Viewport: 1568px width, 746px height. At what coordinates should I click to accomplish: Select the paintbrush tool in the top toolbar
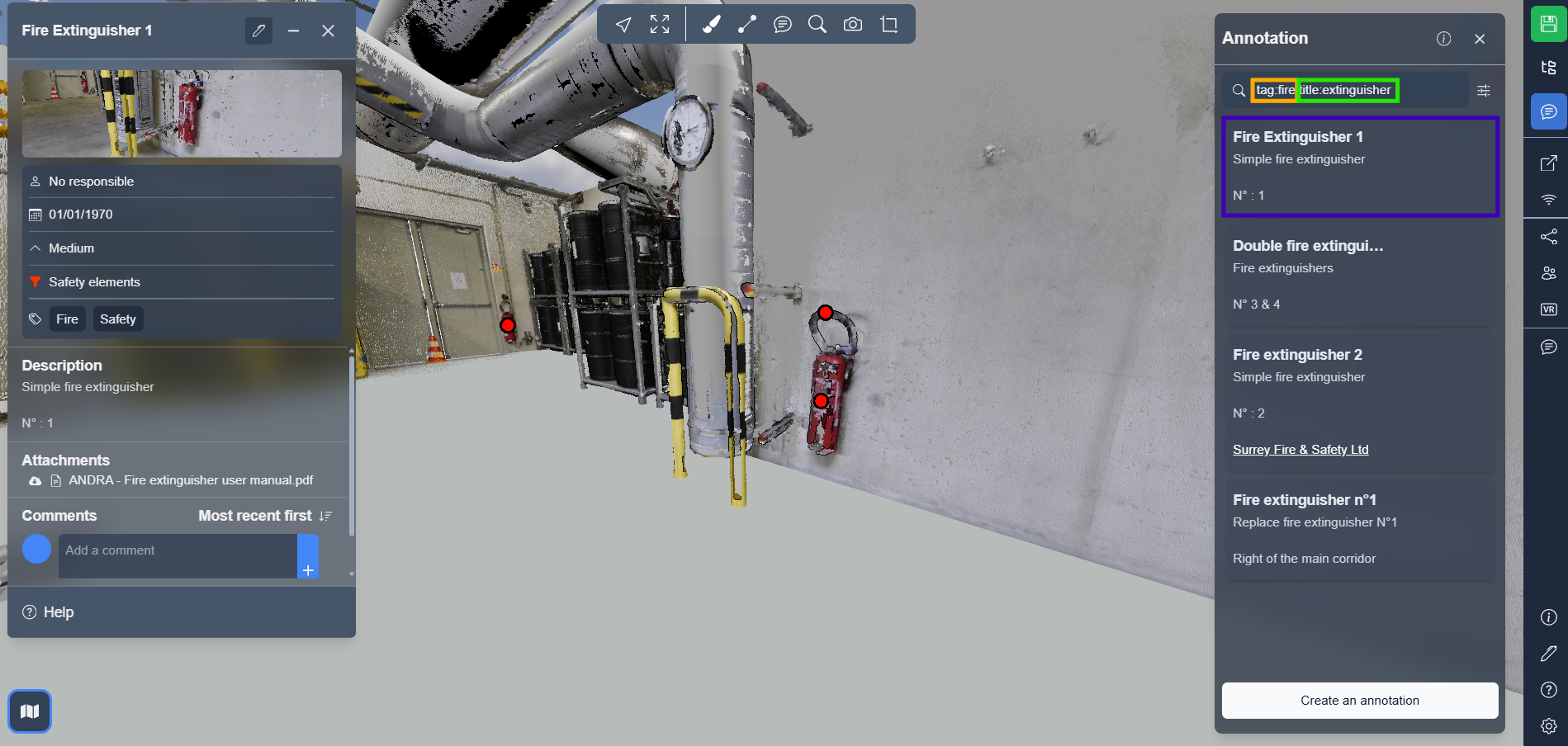pos(711,25)
